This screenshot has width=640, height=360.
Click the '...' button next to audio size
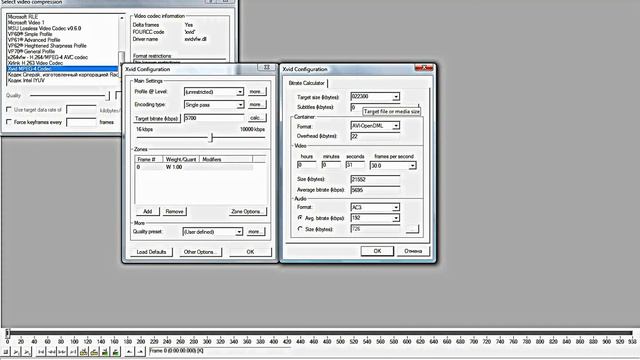(x=412, y=229)
